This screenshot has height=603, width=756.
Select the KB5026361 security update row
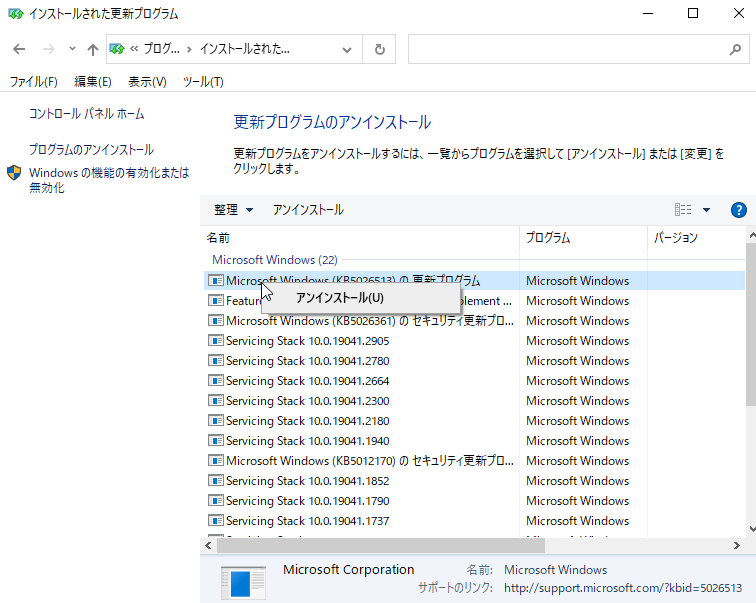474,321
